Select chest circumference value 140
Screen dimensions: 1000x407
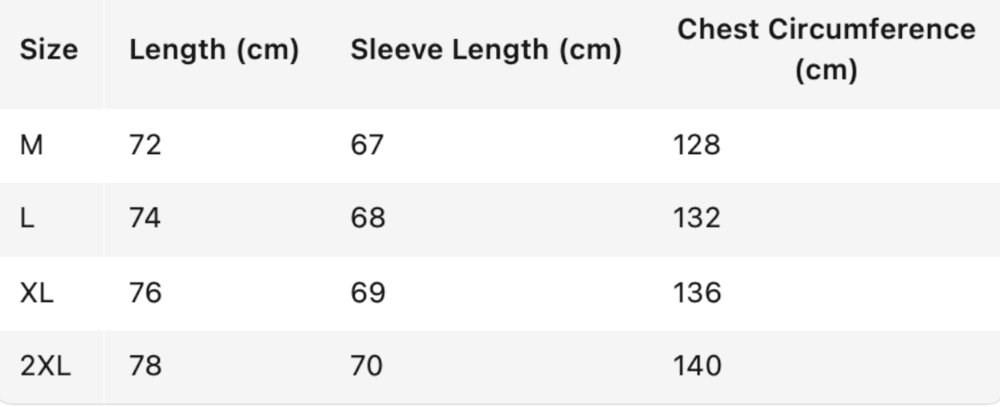[x=697, y=367]
